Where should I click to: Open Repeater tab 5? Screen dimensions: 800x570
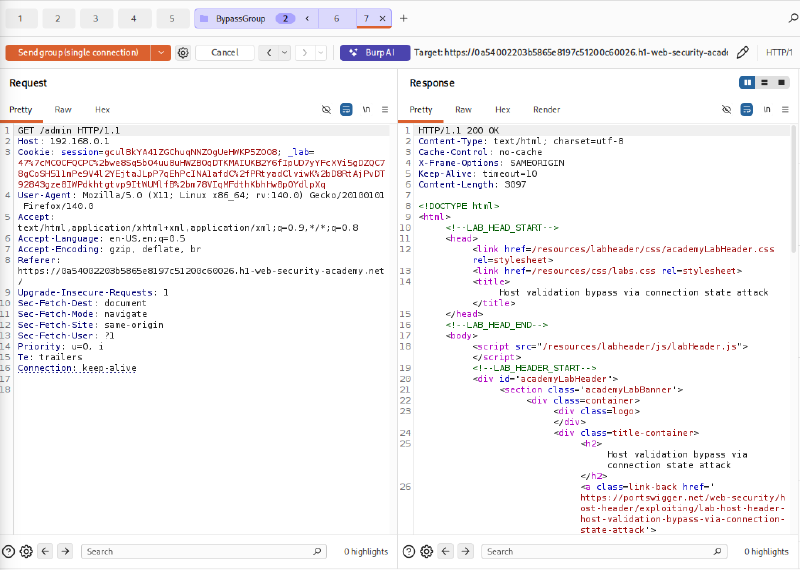tap(172, 18)
